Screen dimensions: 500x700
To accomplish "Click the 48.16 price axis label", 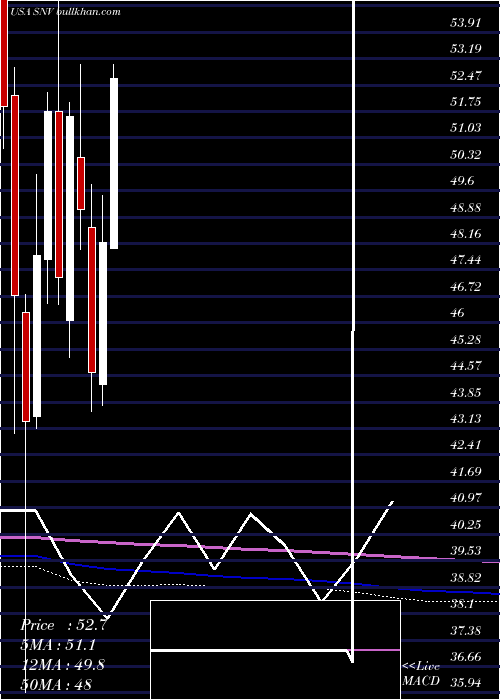I will coord(466,233).
